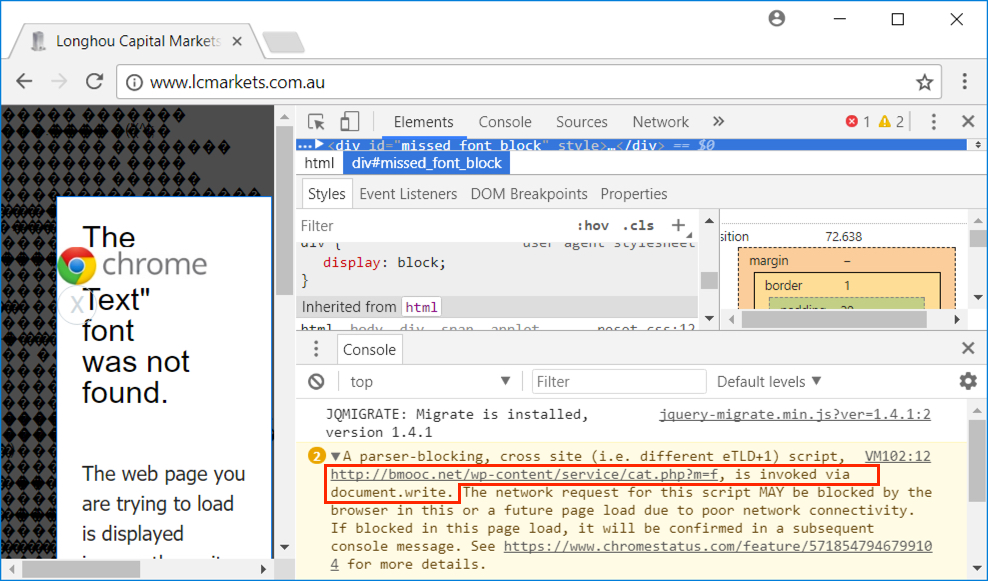988x581 pixels.
Task: Click the Chrome logo in the popup
Action: click(76, 265)
